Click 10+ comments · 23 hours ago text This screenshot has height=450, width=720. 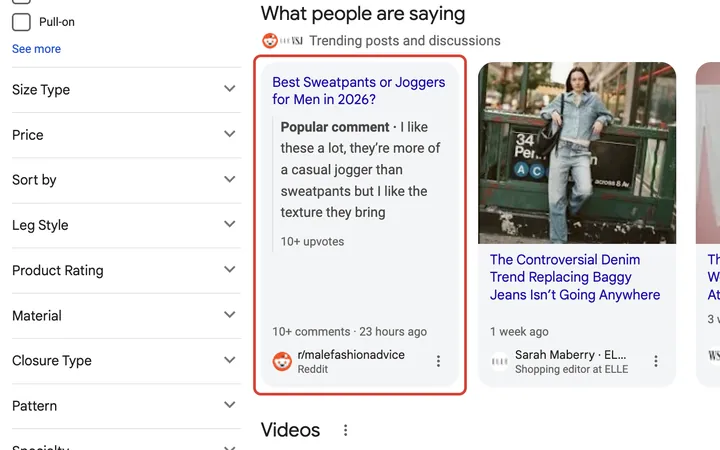349,332
